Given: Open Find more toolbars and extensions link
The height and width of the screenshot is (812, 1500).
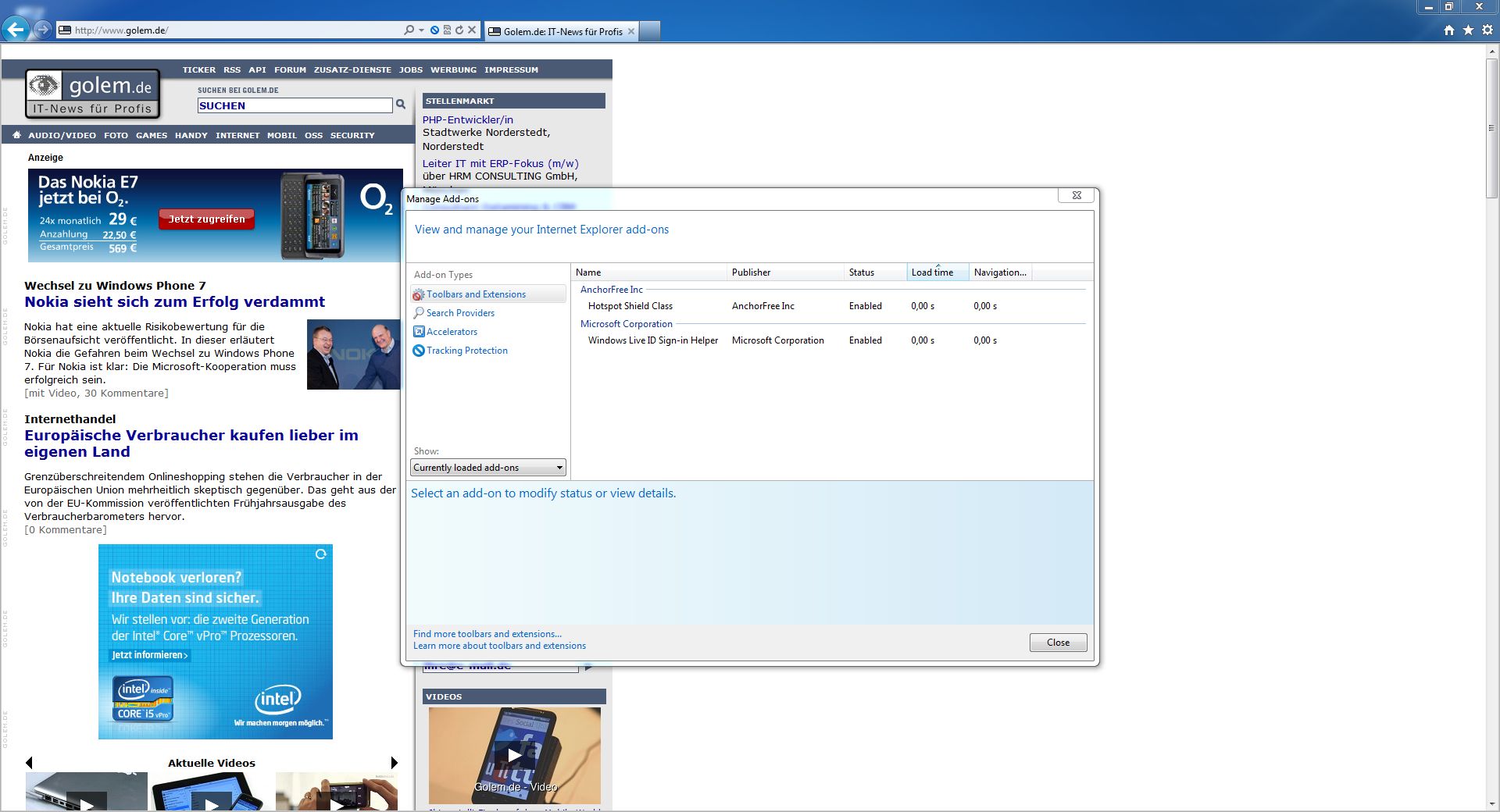Looking at the screenshot, I should tap(487, 634).
